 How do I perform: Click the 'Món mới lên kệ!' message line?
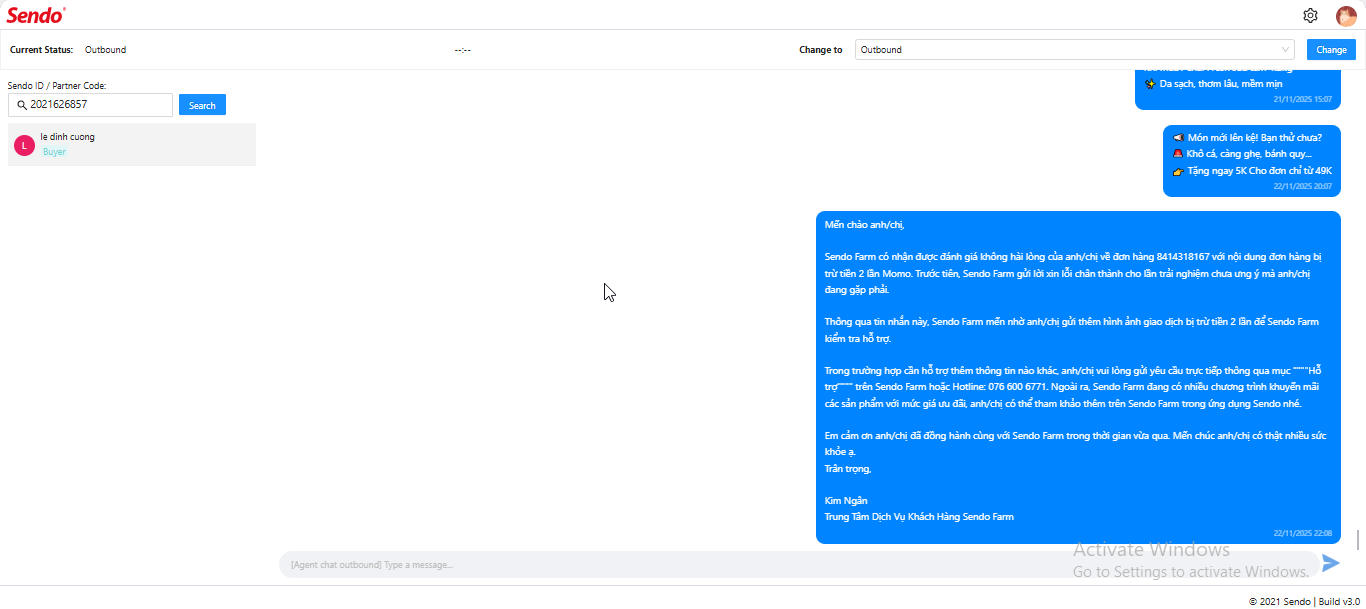[1247, 137]
